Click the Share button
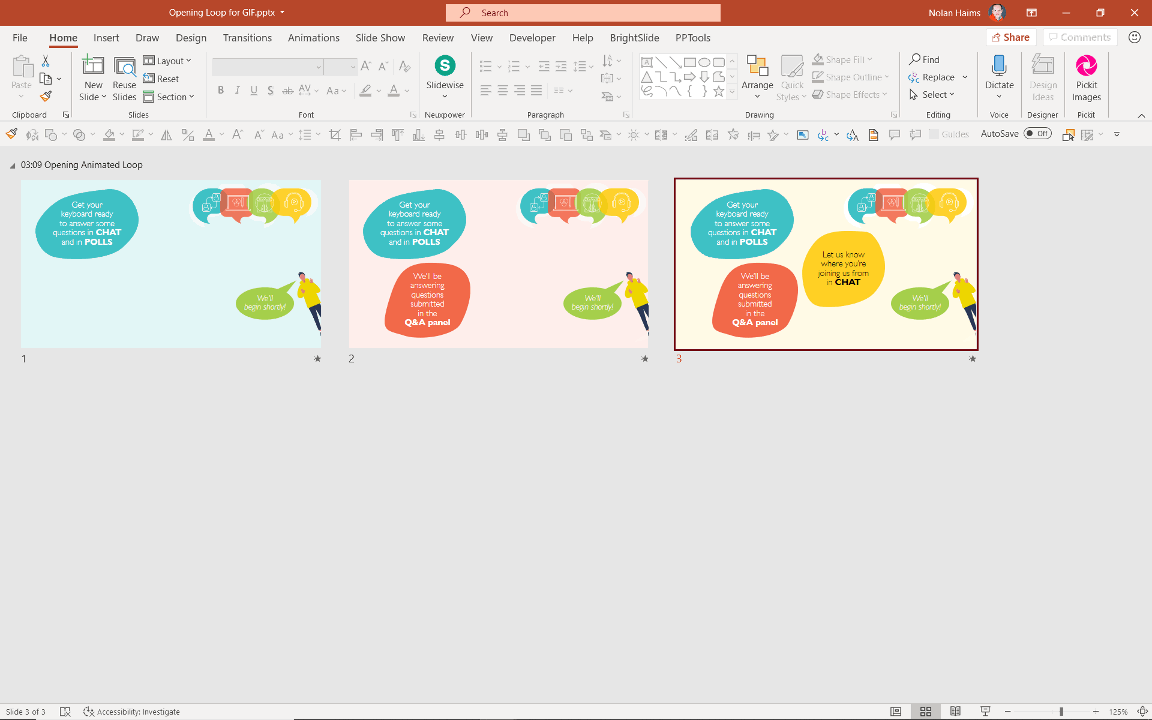The image size is (1152, 720). click(1010, 36)
